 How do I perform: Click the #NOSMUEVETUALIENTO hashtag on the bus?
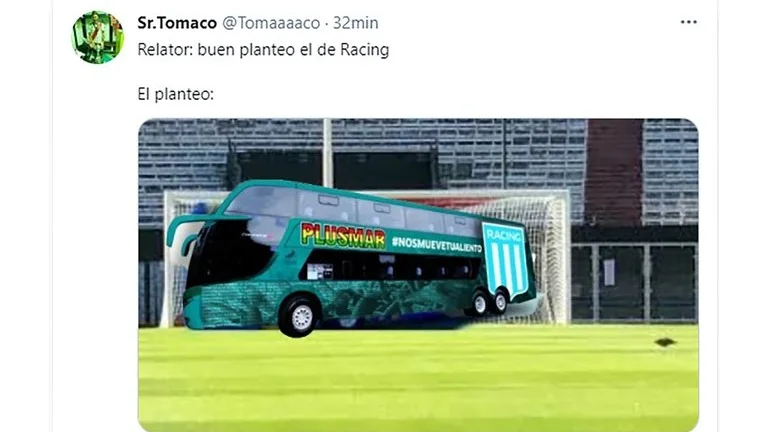(x=436, y=245)
